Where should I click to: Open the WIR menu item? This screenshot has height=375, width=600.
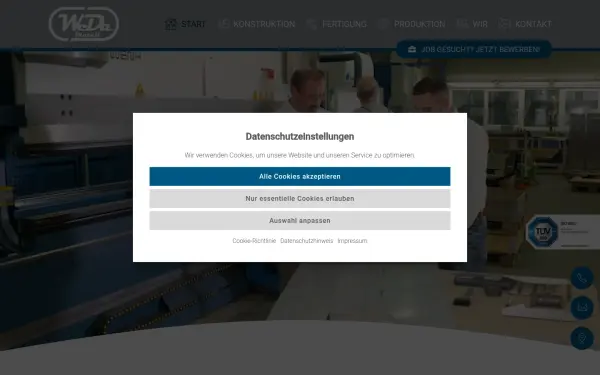[480, 24]
